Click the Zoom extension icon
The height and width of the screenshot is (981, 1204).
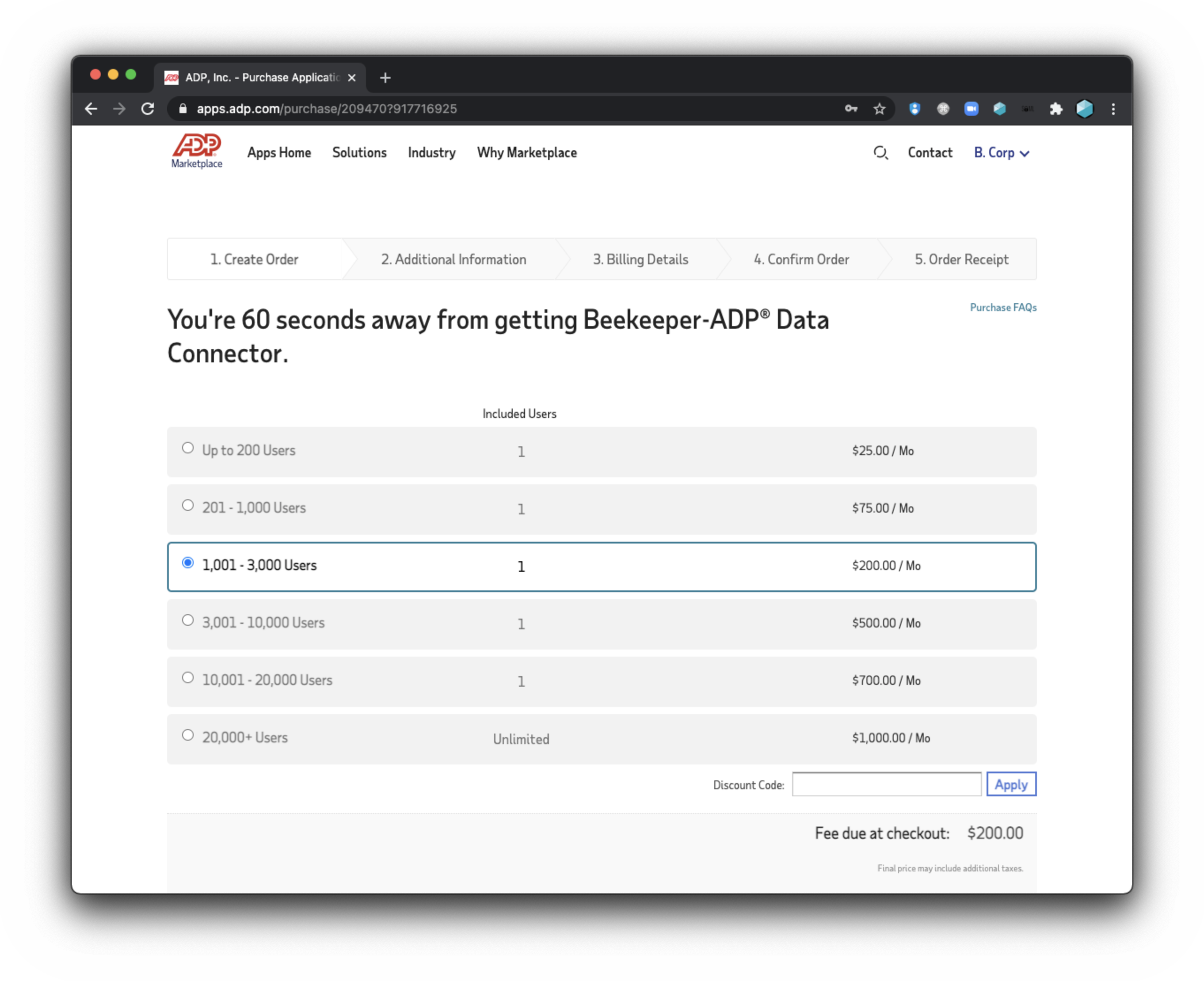[971, 109]
